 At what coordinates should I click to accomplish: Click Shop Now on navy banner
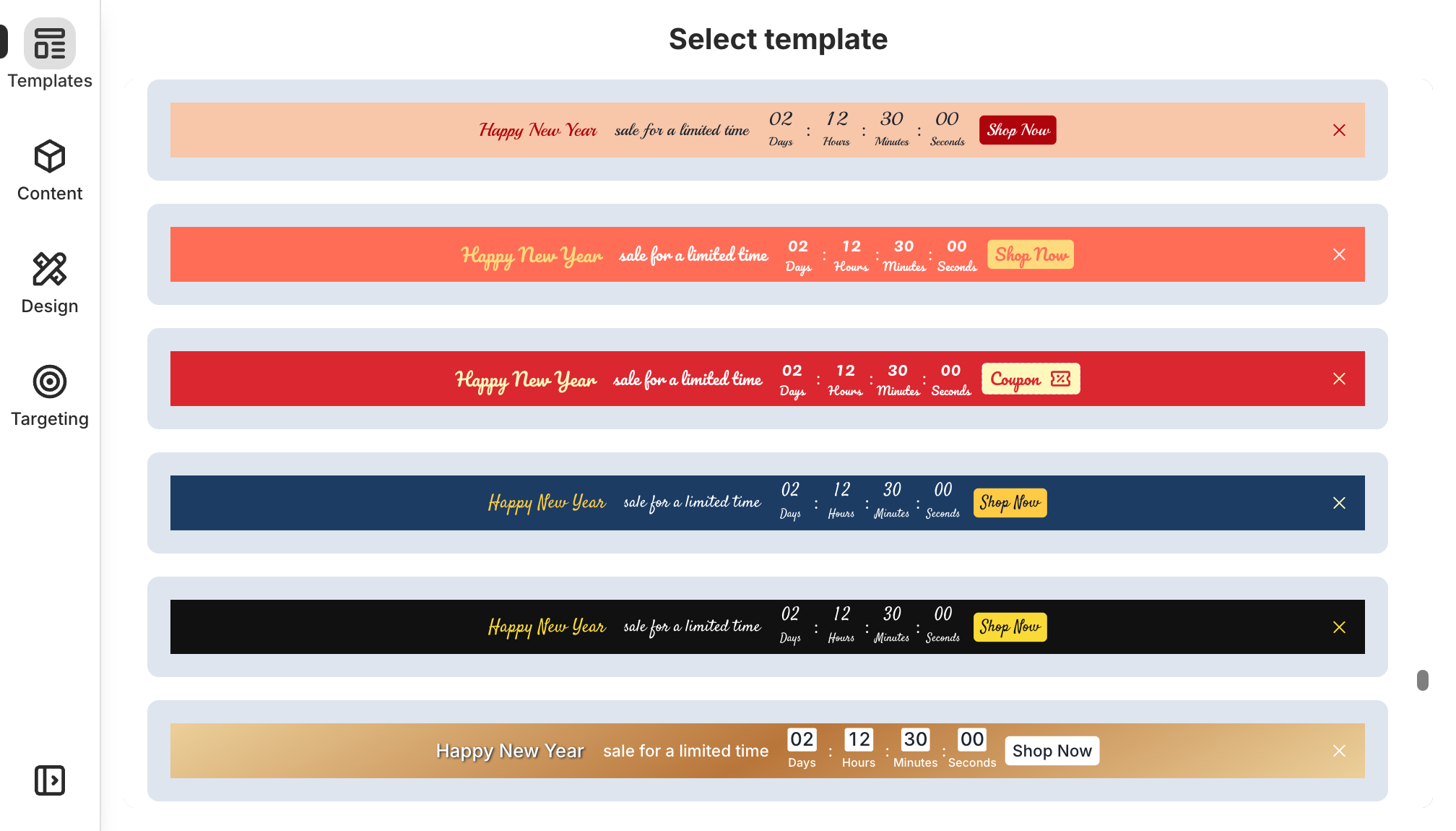pos(1010,503)
